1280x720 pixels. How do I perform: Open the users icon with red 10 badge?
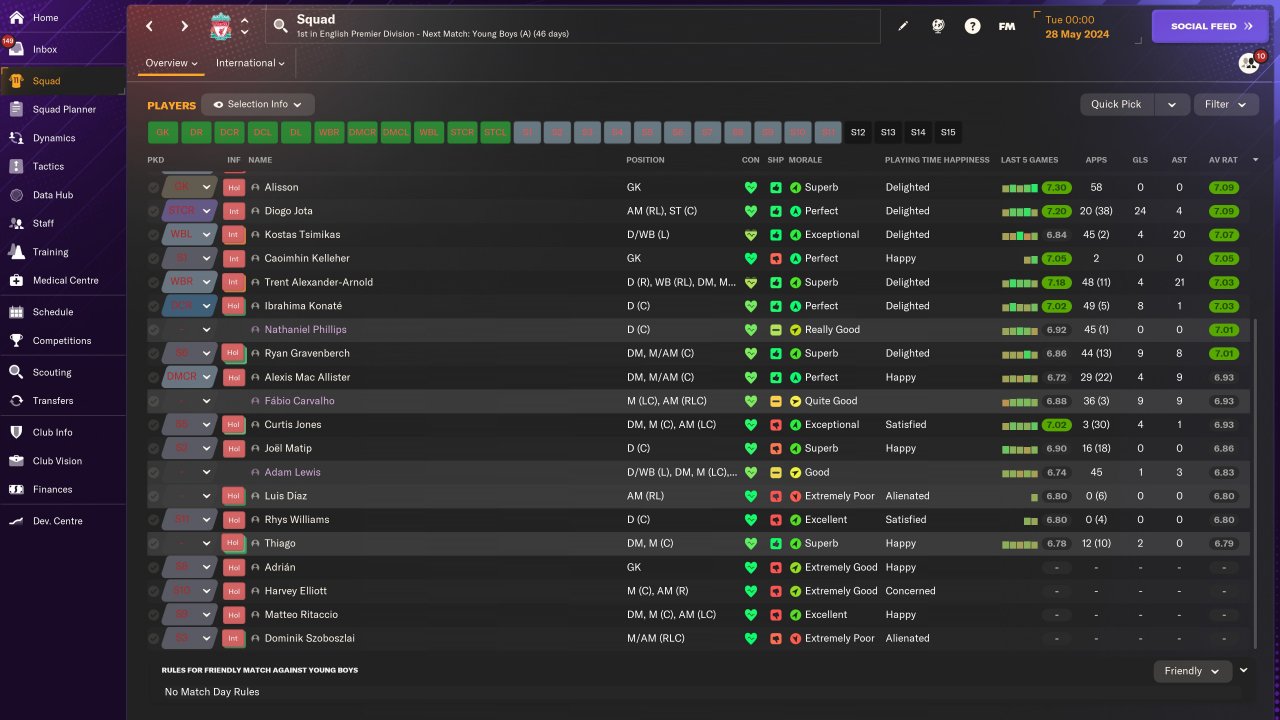tap(1249, 62)
